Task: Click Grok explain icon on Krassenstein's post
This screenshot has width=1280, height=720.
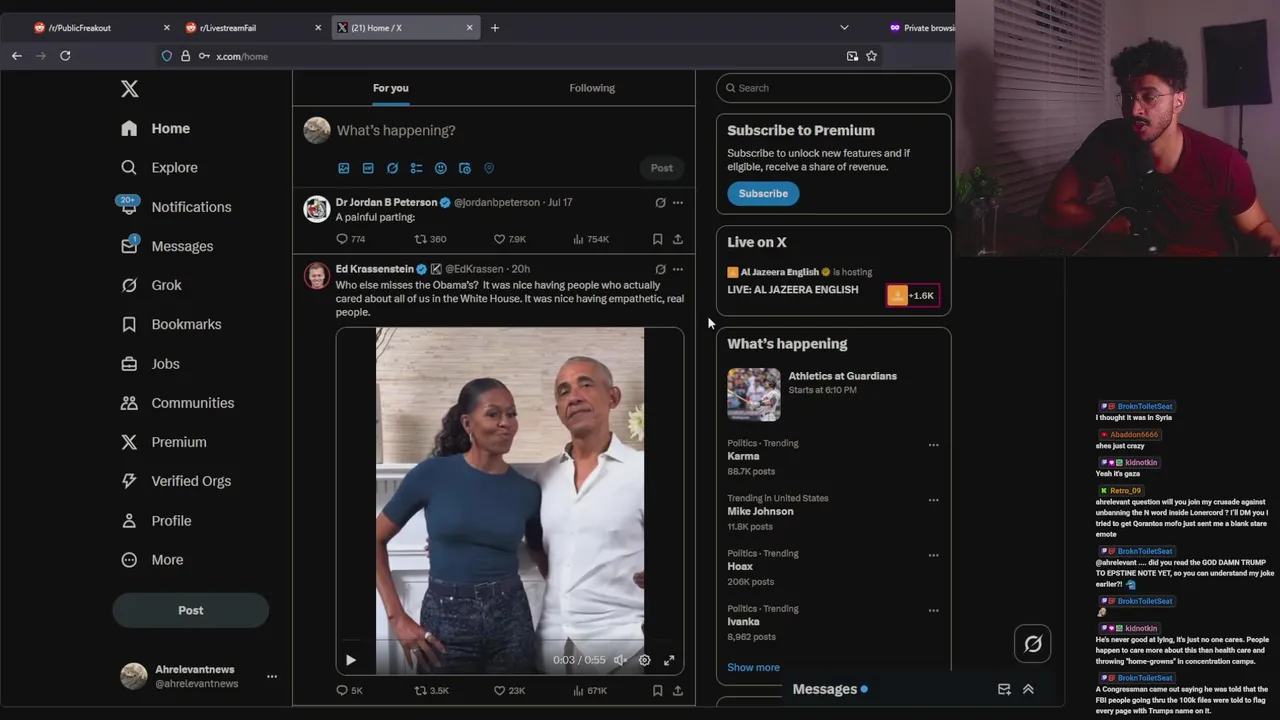Action: 660,269
